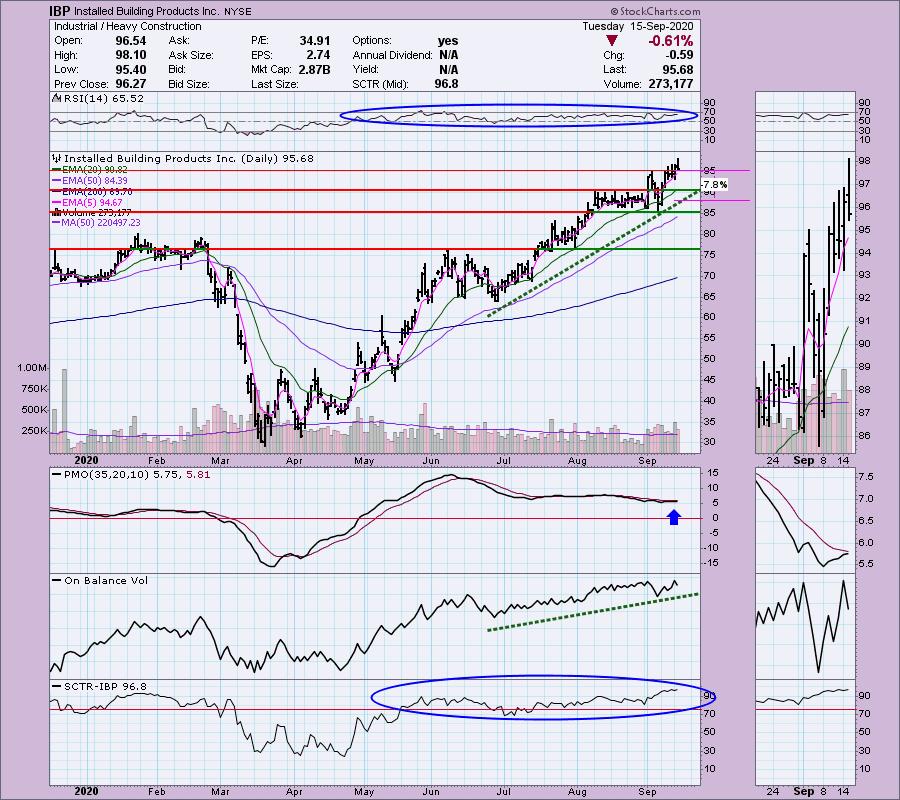Image resolution: width=900 pixels, height=800 pixels.
Task: Click the P/E value 34.91
Action: pyautogui.click(x=315, y=41)
